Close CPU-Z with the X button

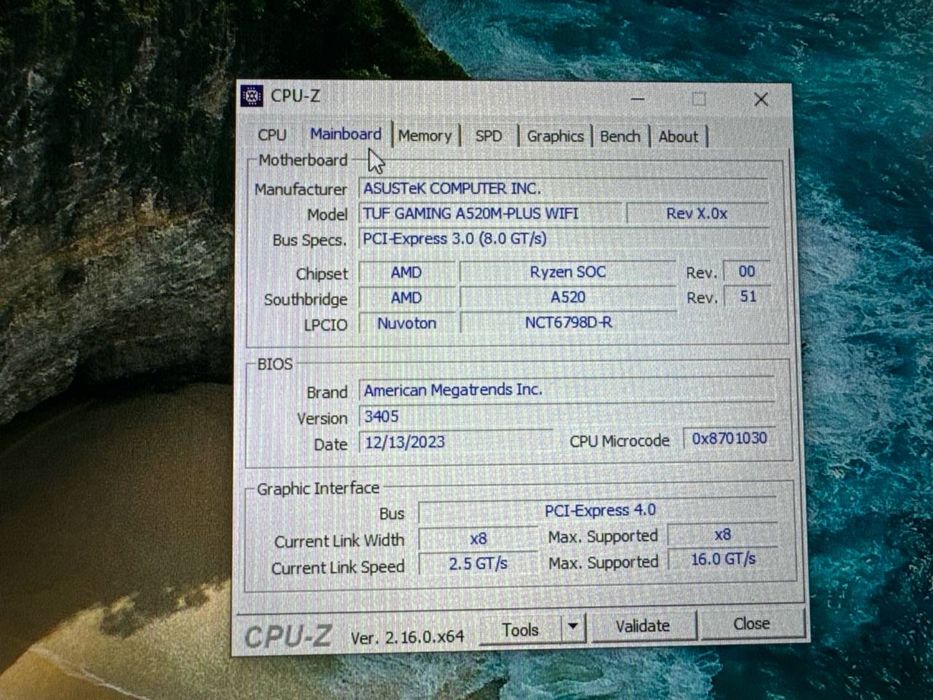(x=761, y=99)
